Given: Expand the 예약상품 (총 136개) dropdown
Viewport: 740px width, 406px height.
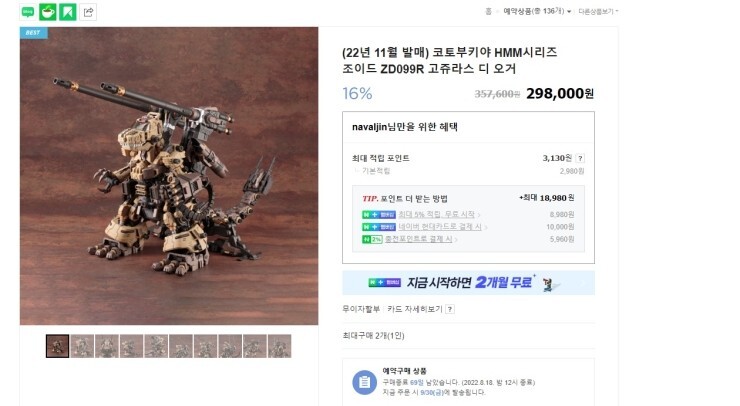Looking at the screenshot, I should 537,11.
